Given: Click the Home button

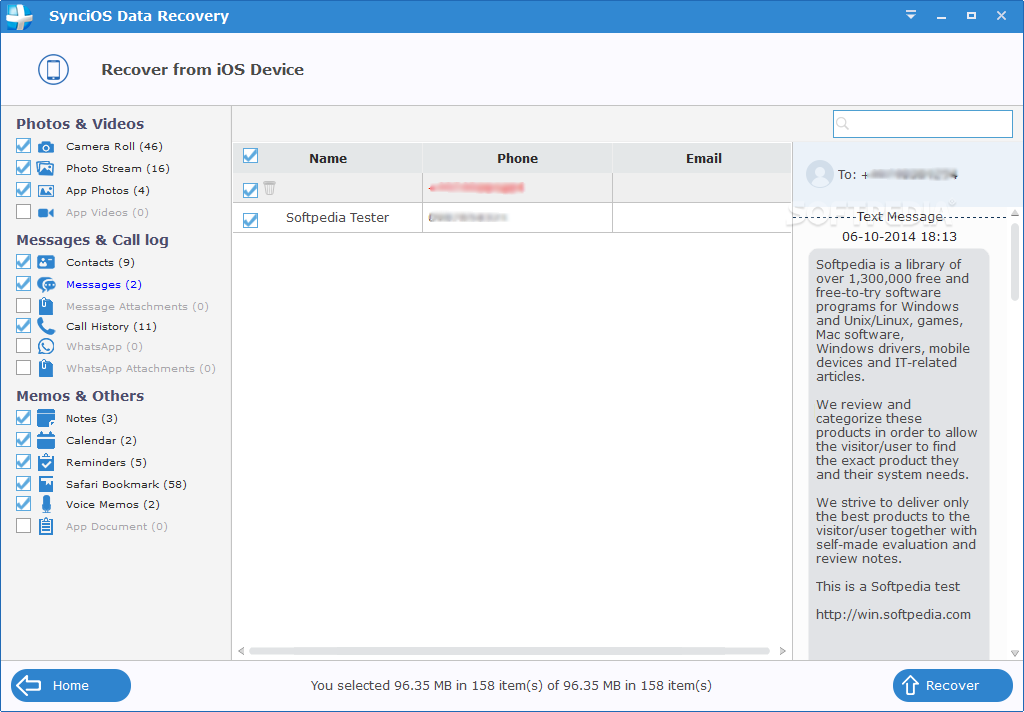Looking at the screenshot, I should click(71, 685).
